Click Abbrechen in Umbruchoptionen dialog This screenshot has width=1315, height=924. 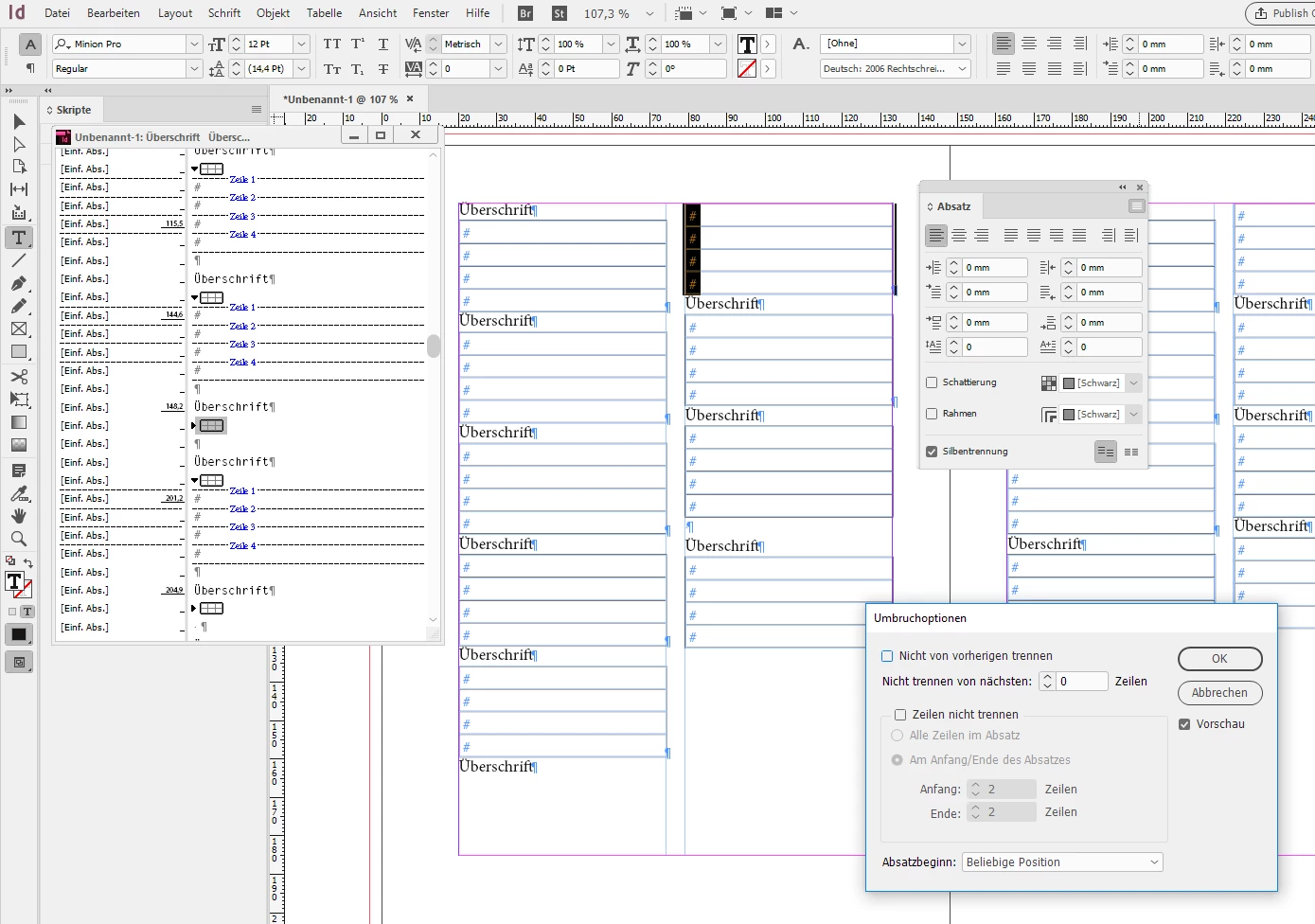pyautogui.click(x=1219, y=693)
